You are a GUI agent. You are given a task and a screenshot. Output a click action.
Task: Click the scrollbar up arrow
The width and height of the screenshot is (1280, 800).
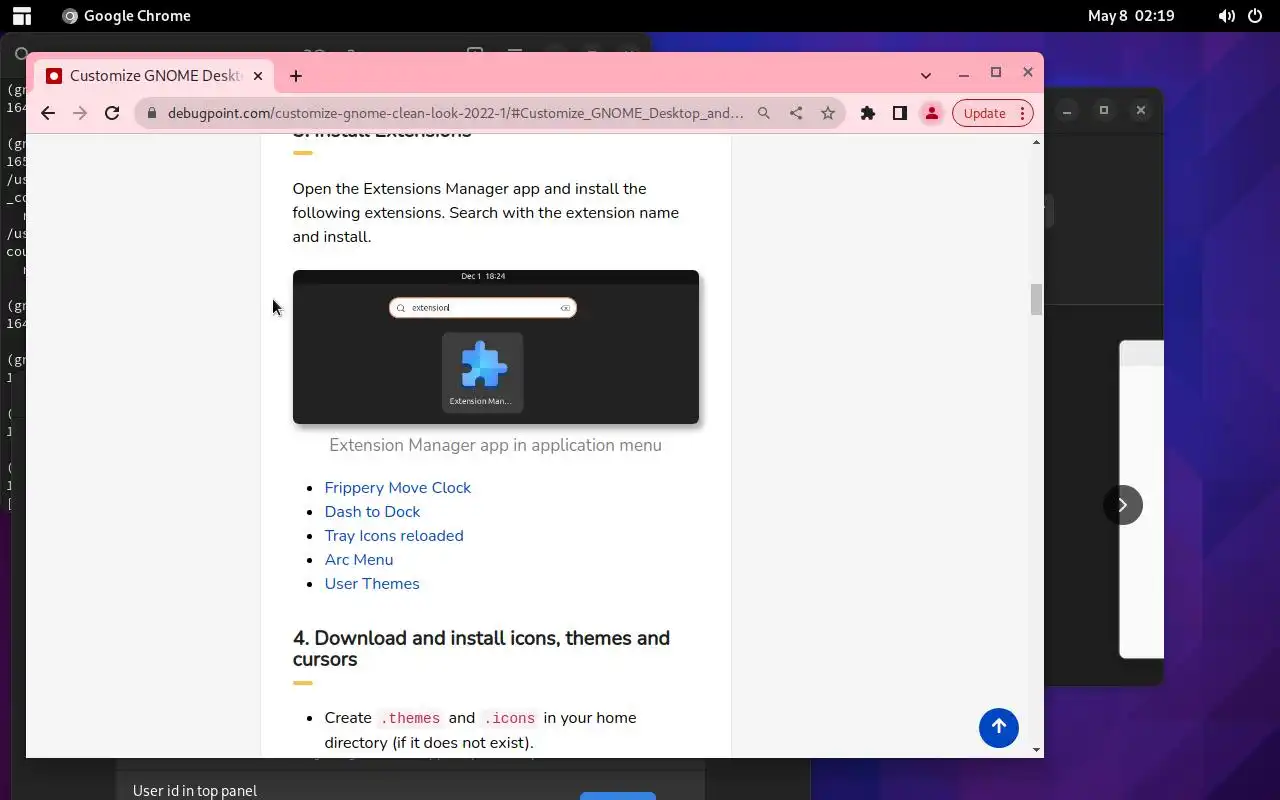(1036, 142)
